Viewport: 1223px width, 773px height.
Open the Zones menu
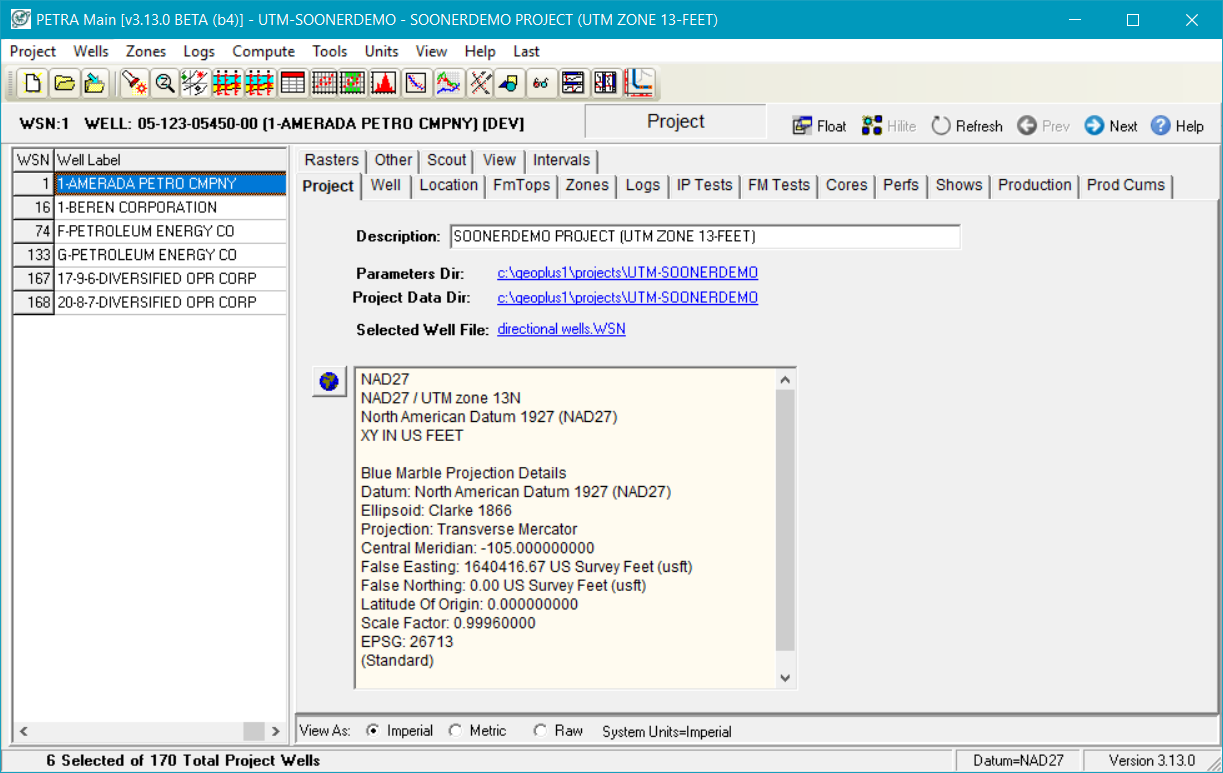coord(146,51)
